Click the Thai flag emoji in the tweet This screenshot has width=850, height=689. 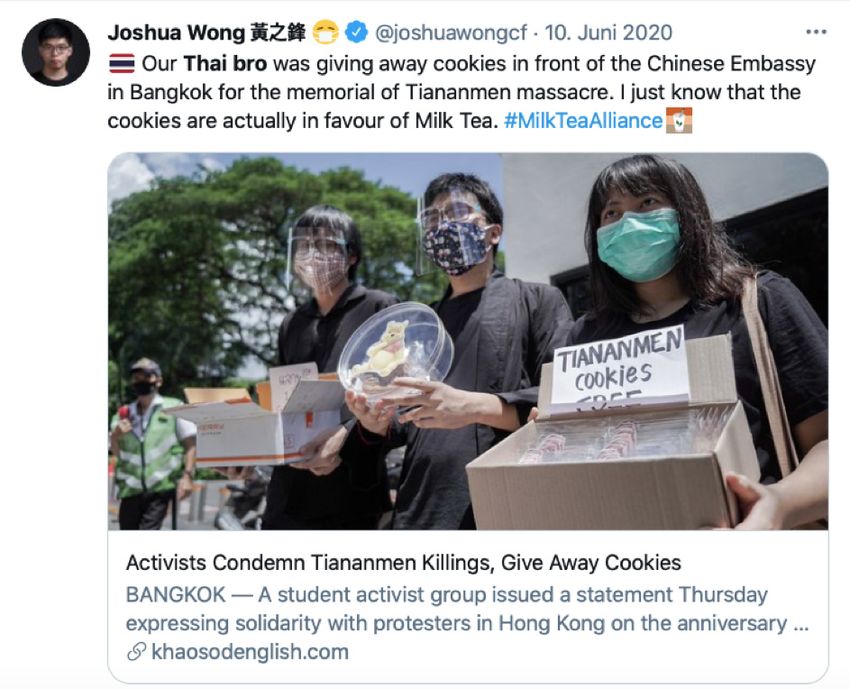pyautogui.click(x=121, y=63)
